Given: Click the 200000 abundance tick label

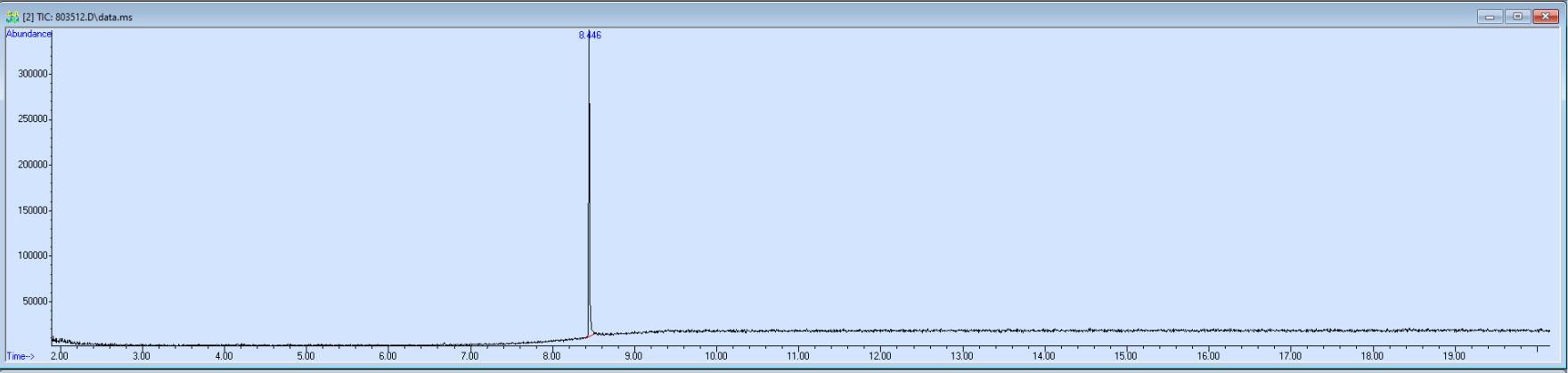Looking at the screenshot, I should pos(32,165).
